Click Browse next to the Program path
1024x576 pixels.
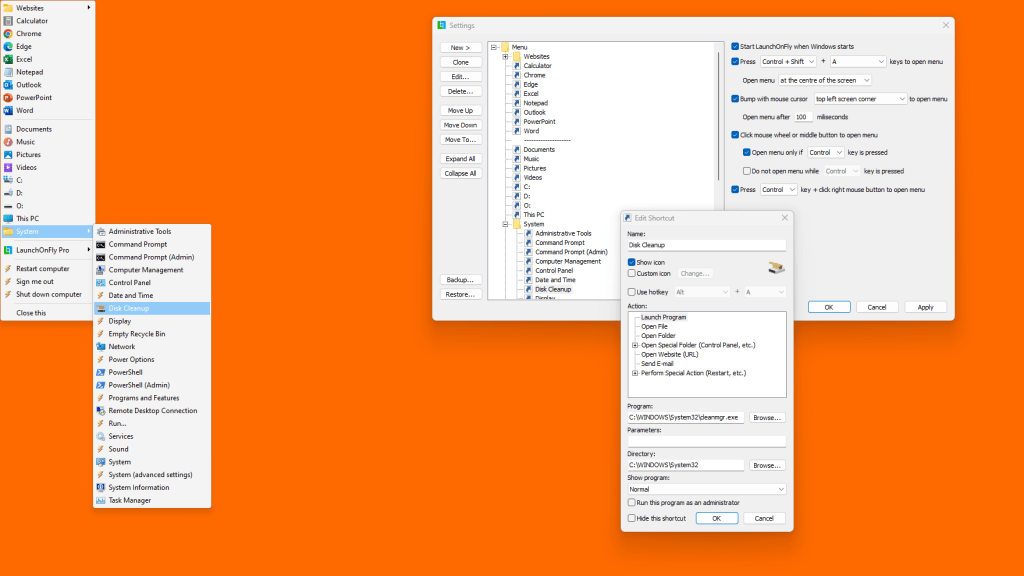coord(767,417)
